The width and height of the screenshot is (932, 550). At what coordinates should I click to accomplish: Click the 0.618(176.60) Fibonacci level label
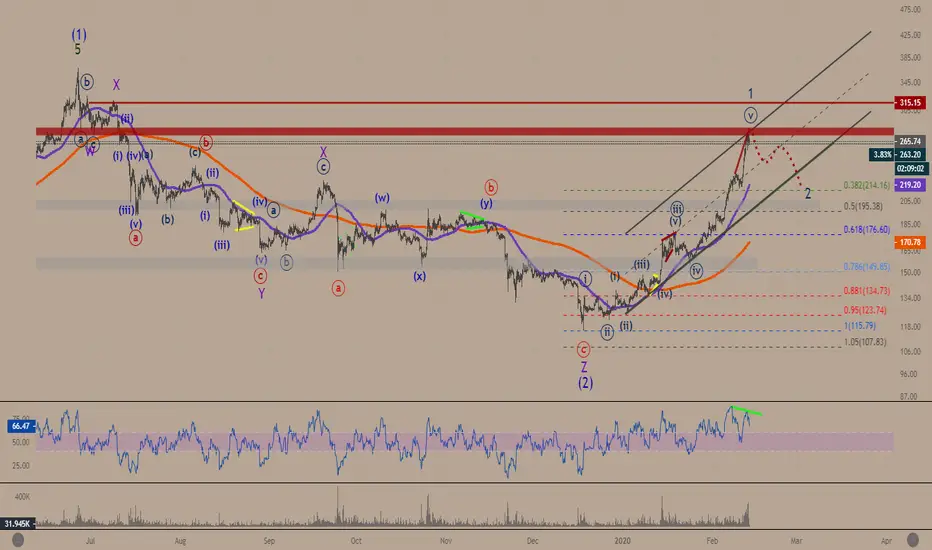click(x=867, y=230)
